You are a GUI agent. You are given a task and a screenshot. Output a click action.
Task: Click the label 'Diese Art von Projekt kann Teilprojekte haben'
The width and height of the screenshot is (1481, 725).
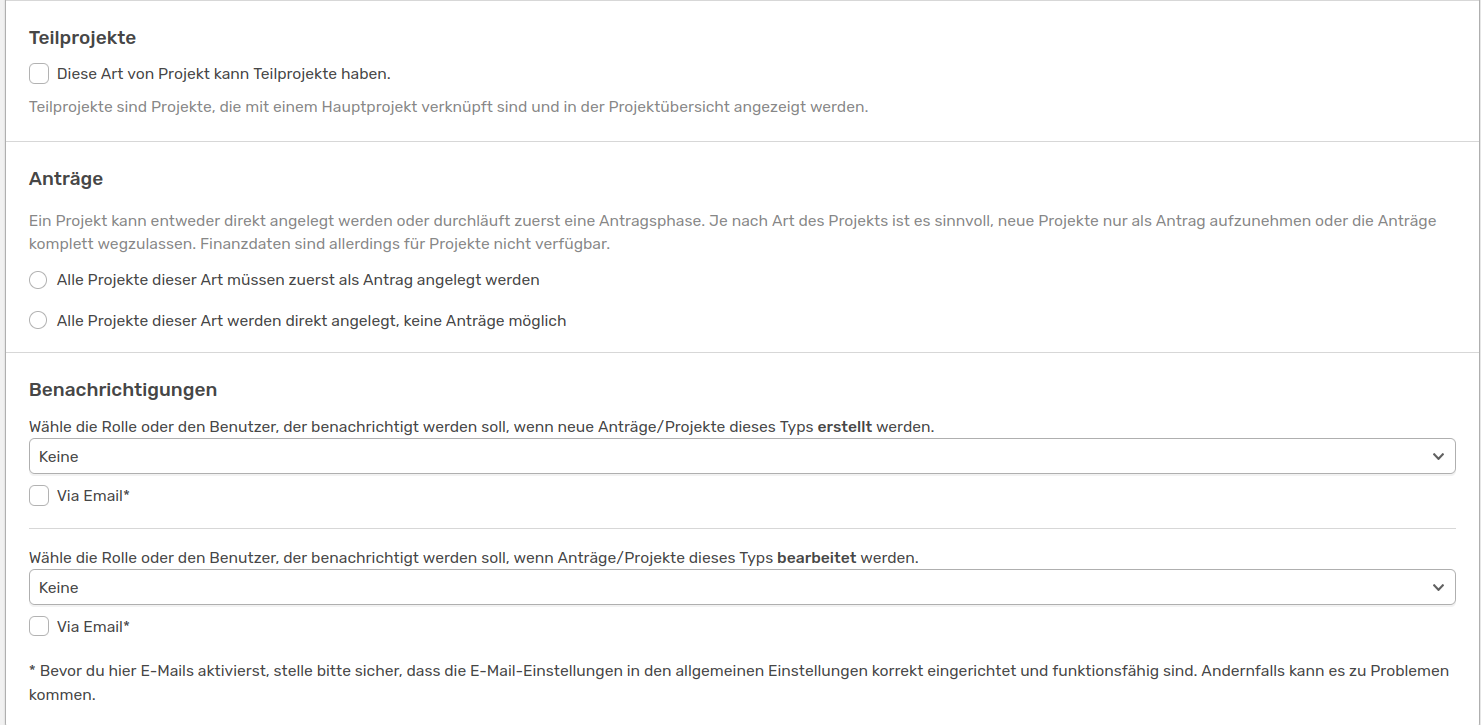point(222,73)
